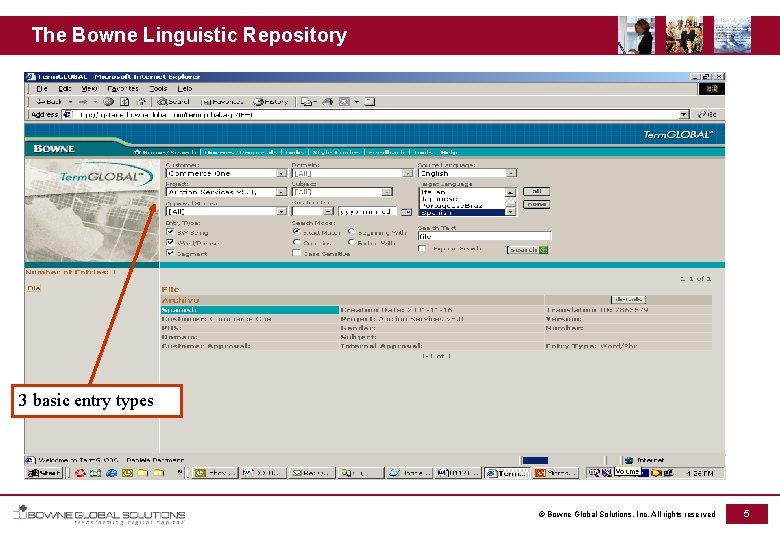Click the Mail icon in IE toolbar
The width and height of the screenshot is (780, 540).
pos(308,101)
